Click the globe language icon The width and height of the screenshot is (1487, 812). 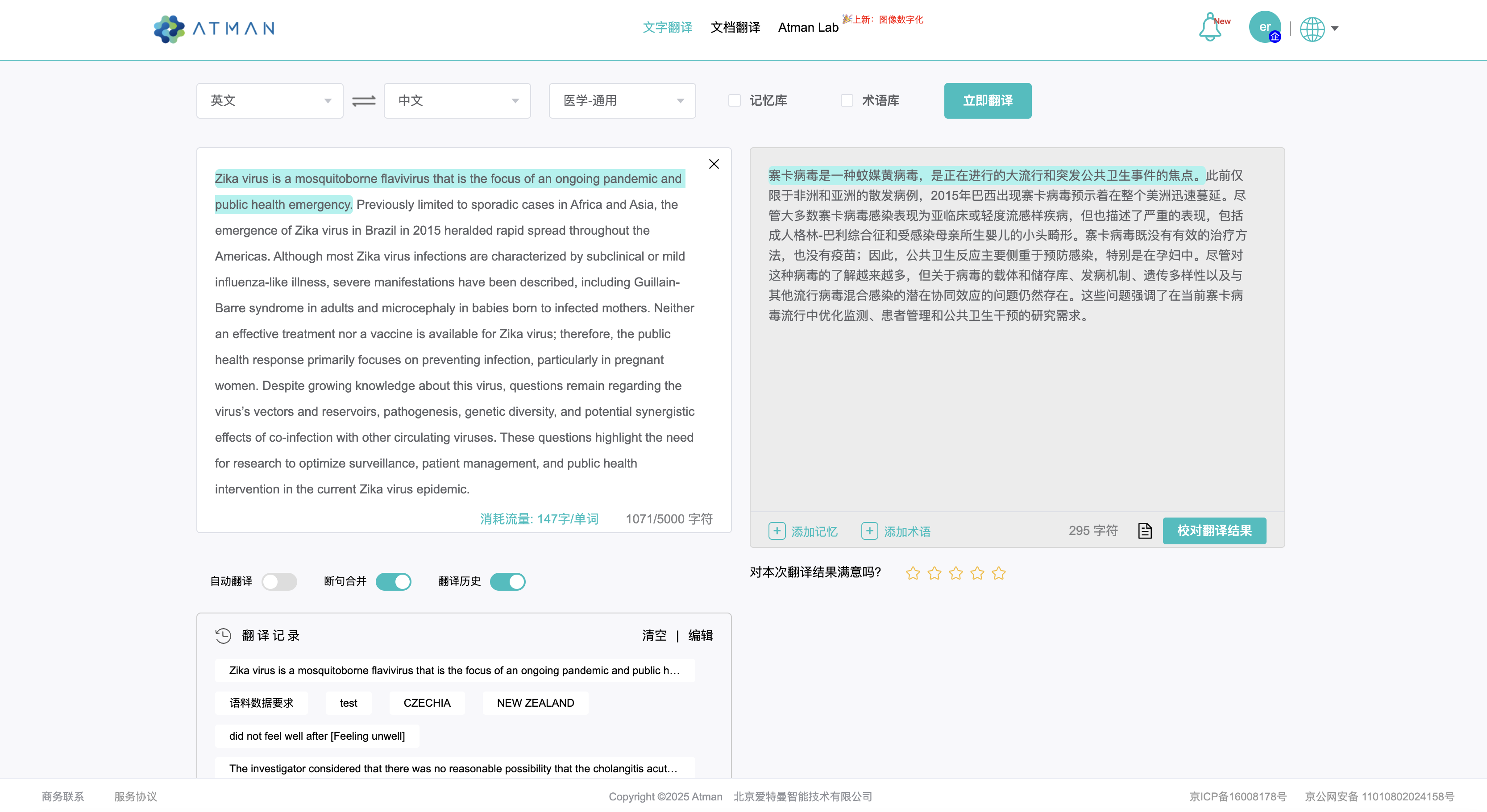click(1314, 28)
